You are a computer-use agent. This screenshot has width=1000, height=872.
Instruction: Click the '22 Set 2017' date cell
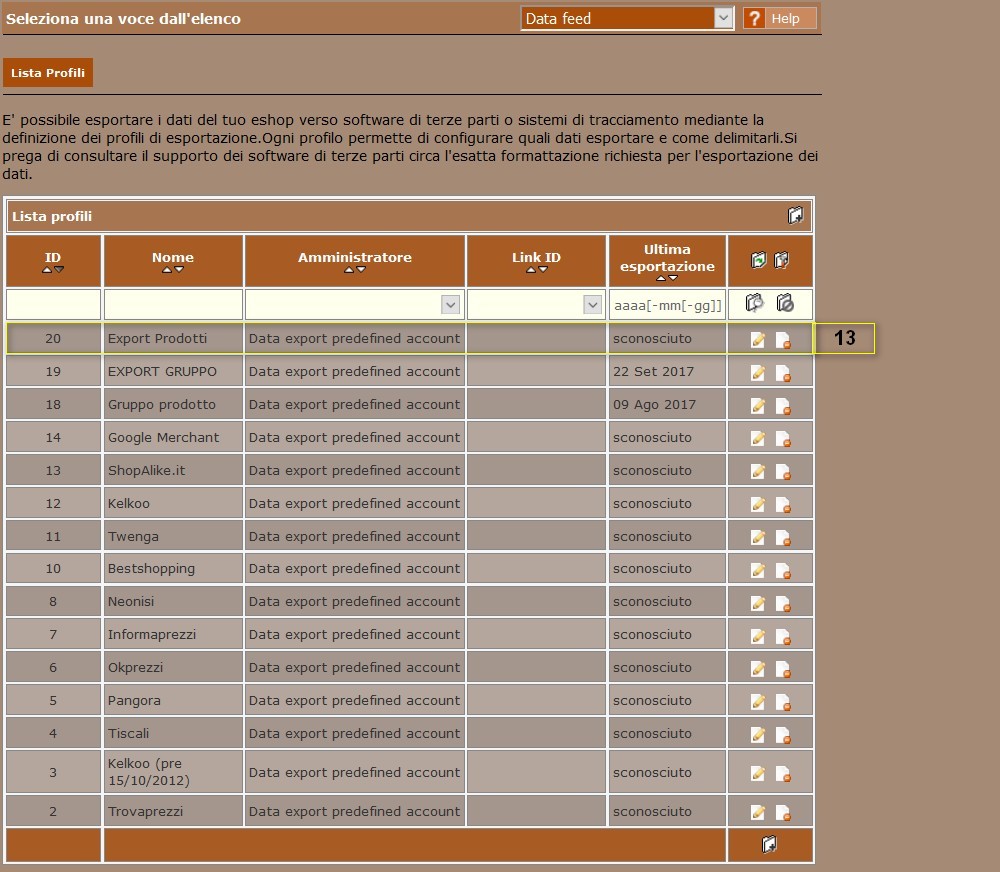click(x=667, y=371)
